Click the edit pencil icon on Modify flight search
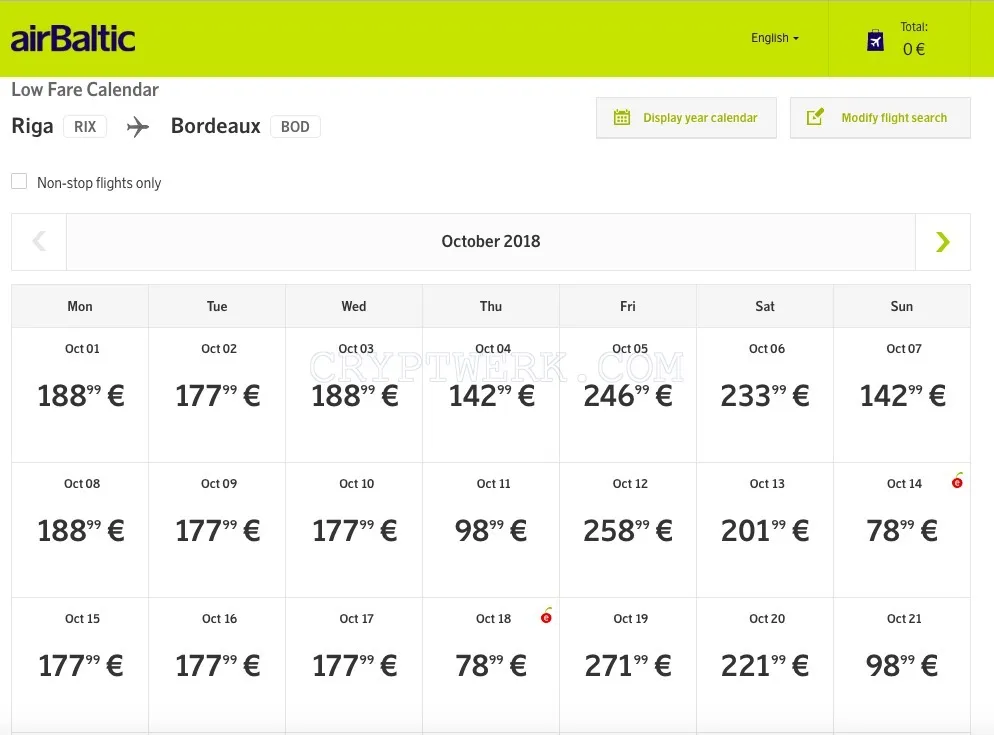Viewport: 994px width, 735px height. 815,117
